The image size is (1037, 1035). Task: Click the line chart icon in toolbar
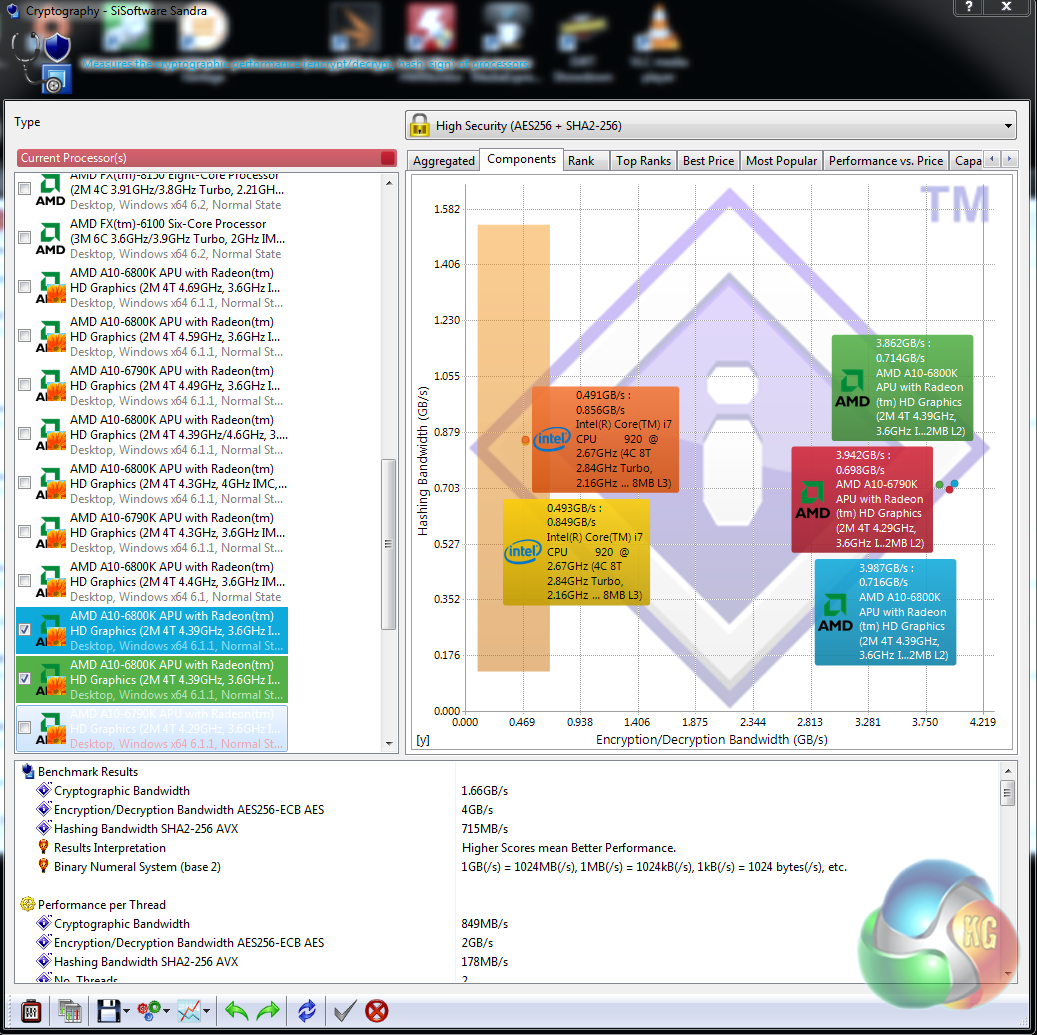(x=189, y=1010)
